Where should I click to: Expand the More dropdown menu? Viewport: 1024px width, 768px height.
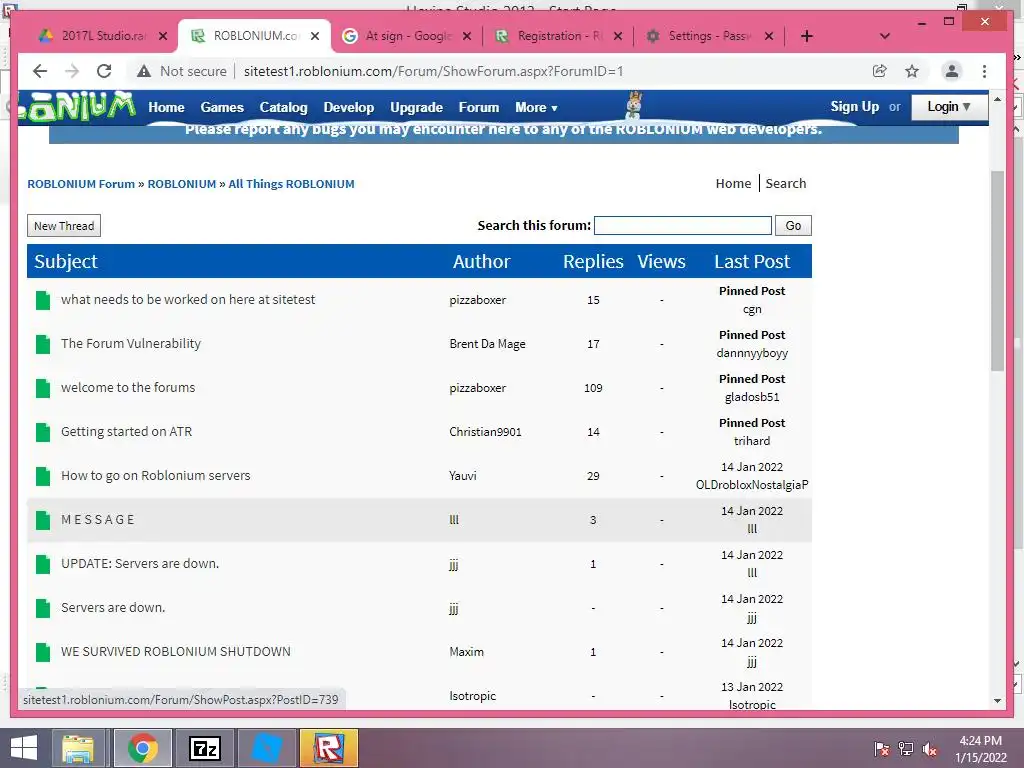536,107
